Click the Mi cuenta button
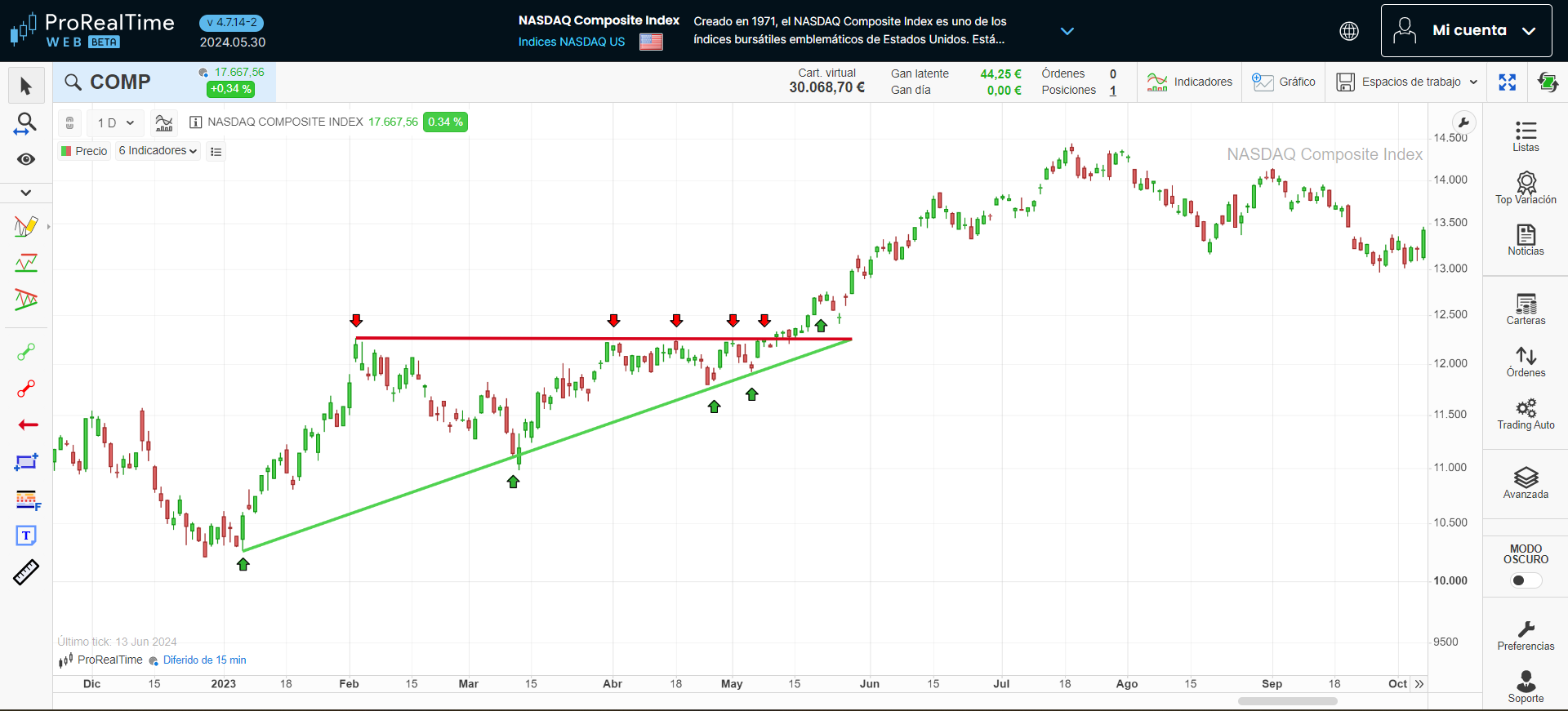 click(1466, 31)
